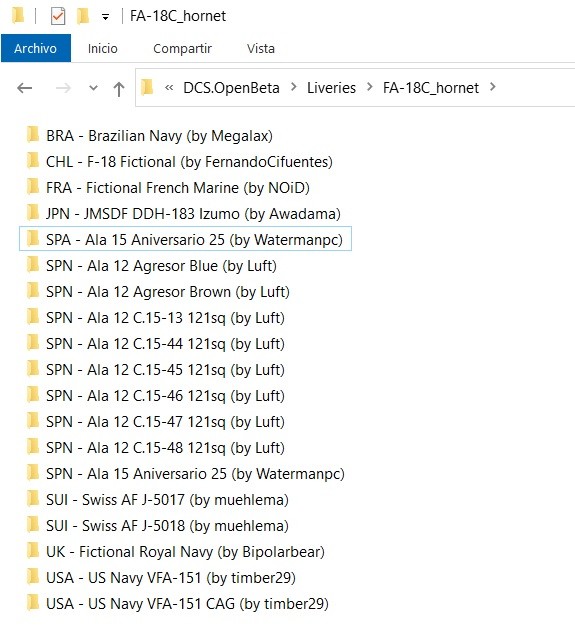This screenshot has height=641, width=575.
Task: Click 'USA - US Navy VFA-151 (by timber29)' name
Action: (171, 578)
